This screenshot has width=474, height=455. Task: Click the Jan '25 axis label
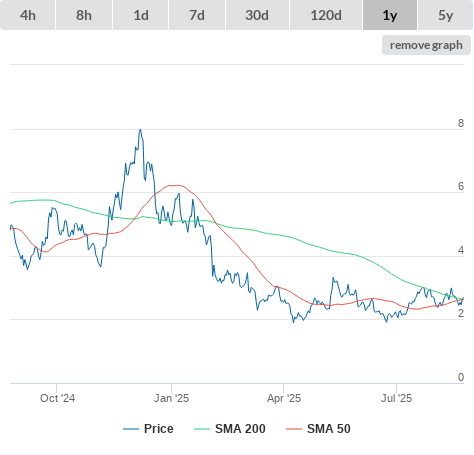(x=171, y=398)
